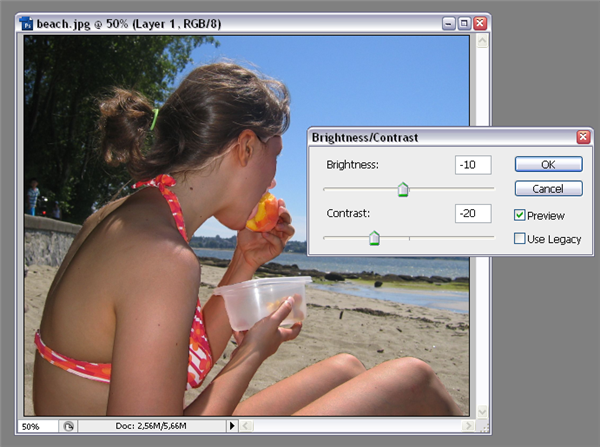
Task: Click the Contrast label
Action: pyautogui.click(x=348, y=213)
